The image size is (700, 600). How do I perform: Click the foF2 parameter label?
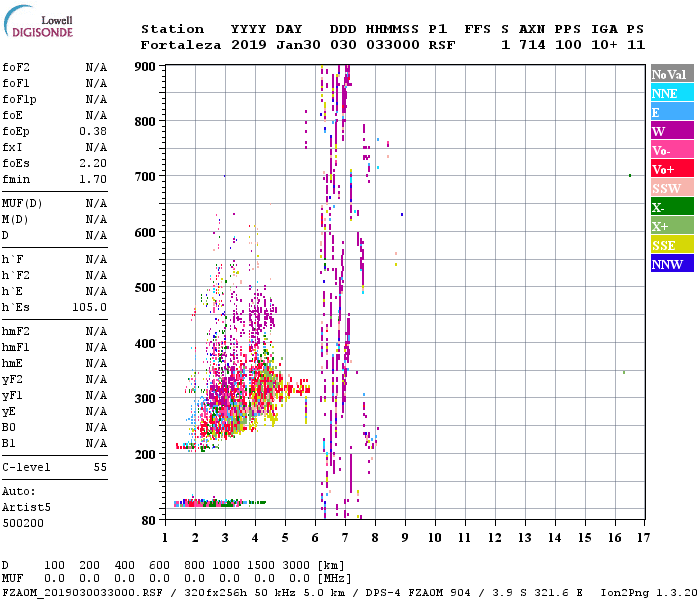[16, 67]
